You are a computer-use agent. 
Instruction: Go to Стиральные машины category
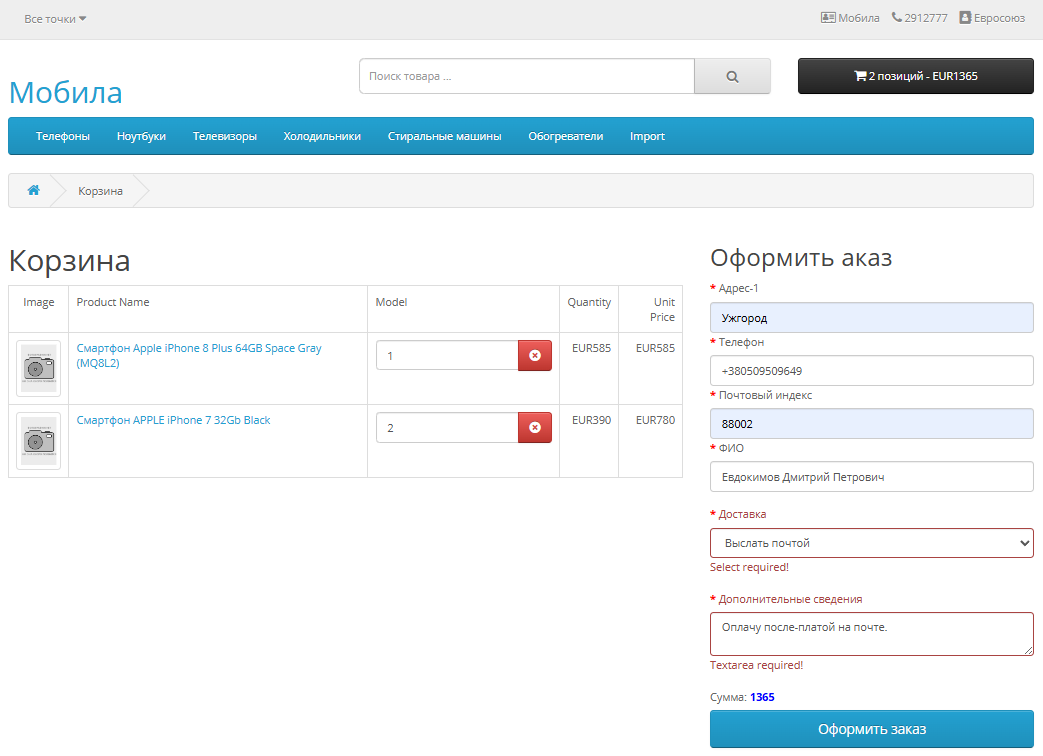pyautogui.click(x=444, y=136)
